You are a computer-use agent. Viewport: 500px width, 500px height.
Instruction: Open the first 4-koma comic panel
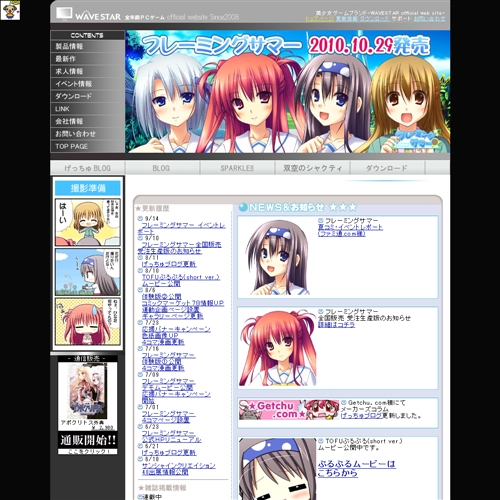pos(88,222)
